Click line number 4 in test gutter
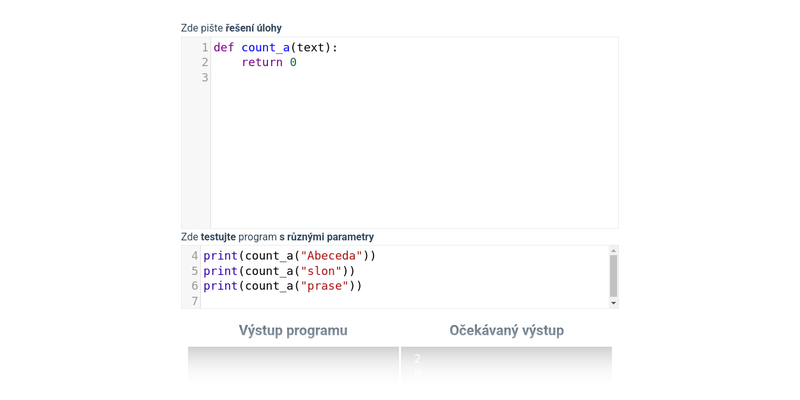 pos(194,256)
